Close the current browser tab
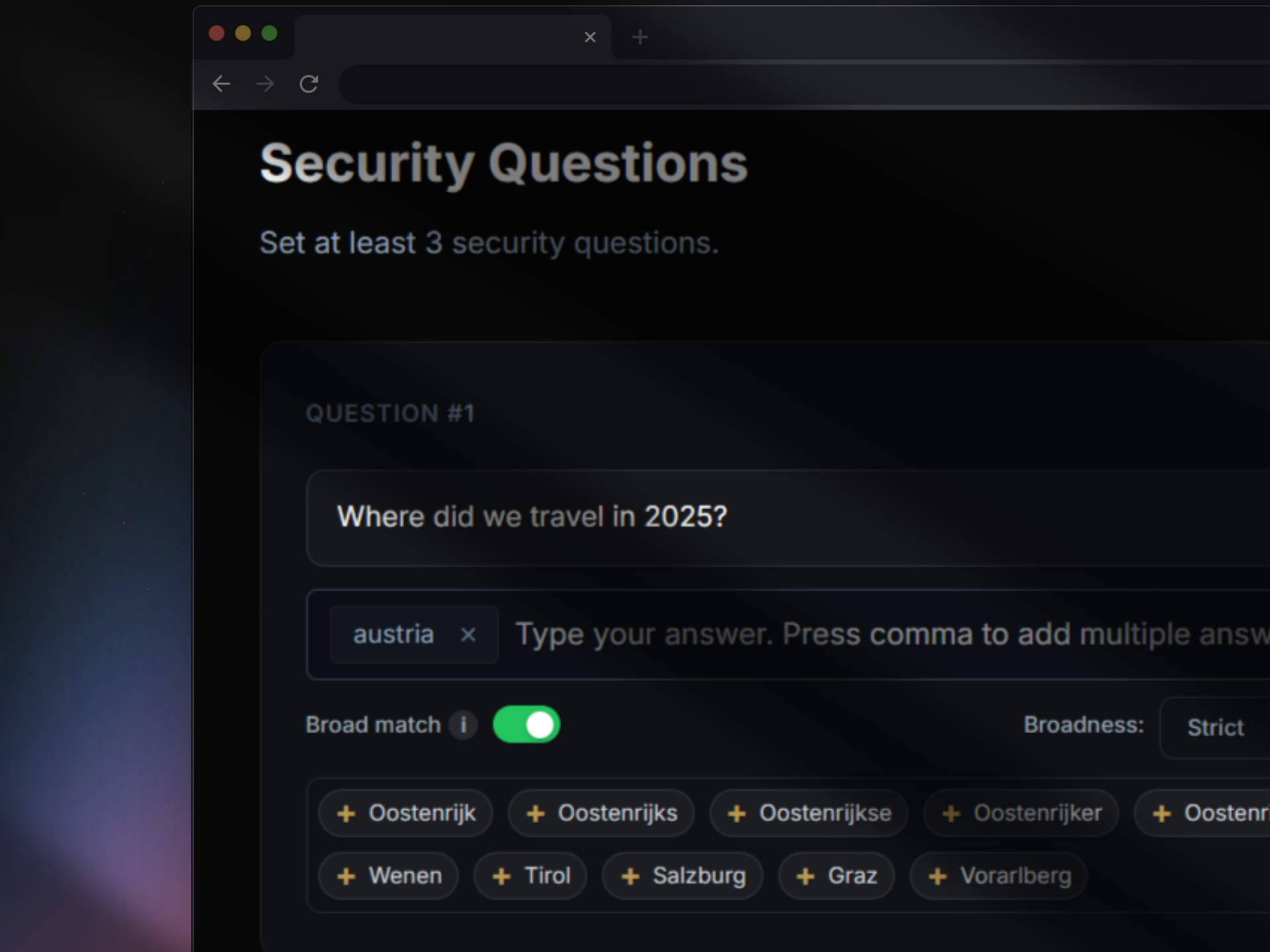This screenshot has width=1270, height=952. point(590,37)
